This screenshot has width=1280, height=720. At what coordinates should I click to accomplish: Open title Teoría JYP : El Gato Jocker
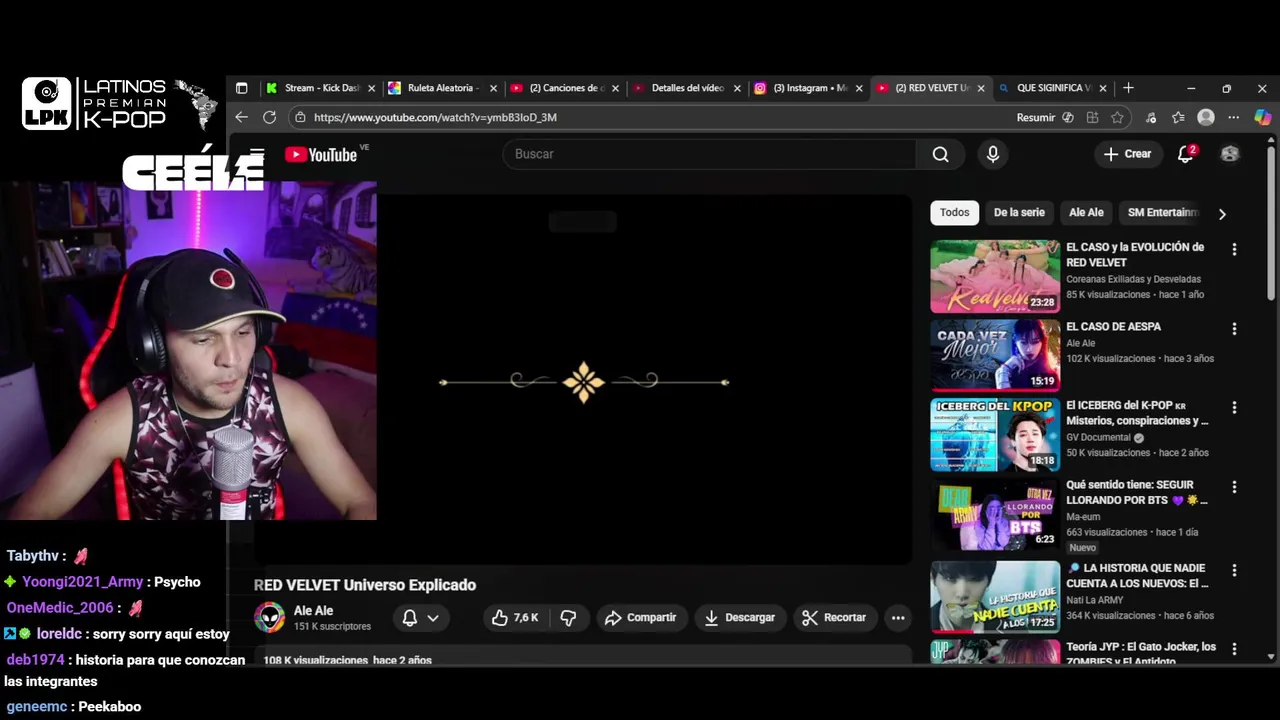[1141, 653]
